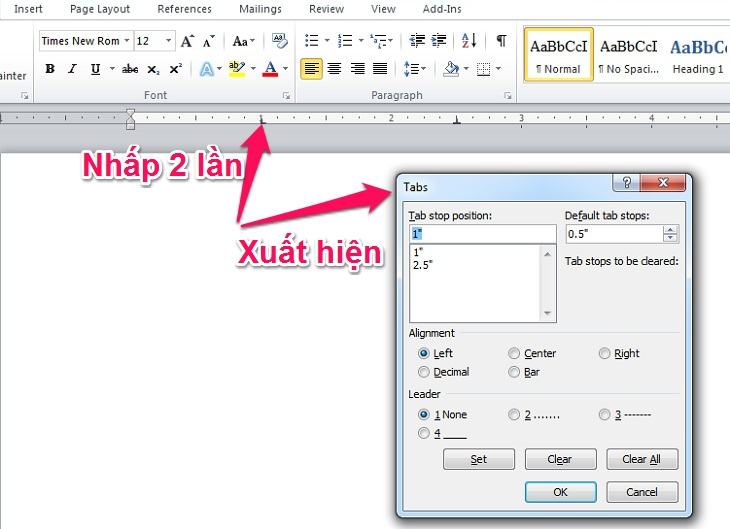Open Paragraph dialog launcher
The height and width of the screenshot is (529, 730).
coord(507,96)
